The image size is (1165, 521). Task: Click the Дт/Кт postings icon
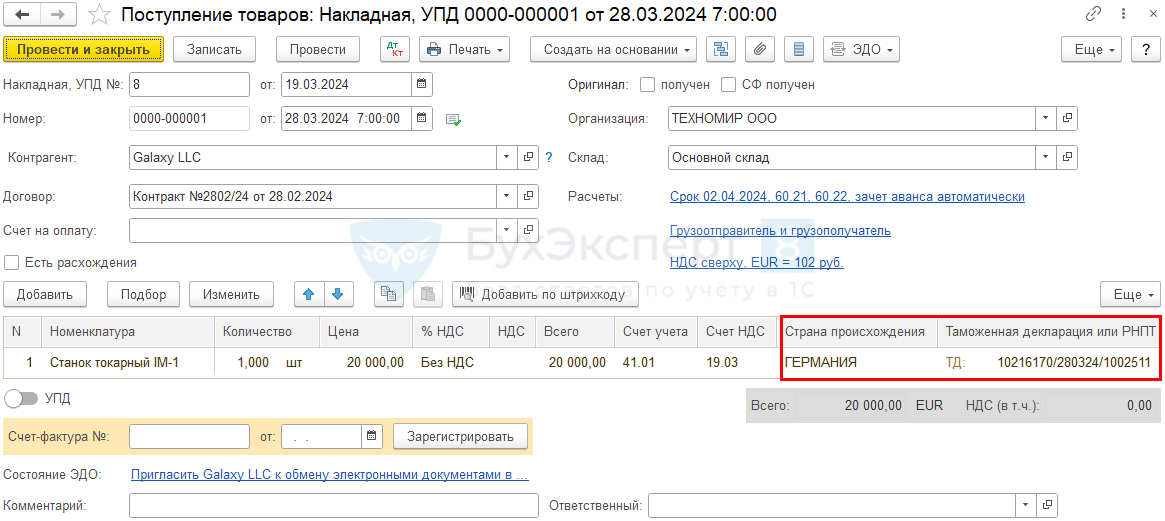pos(395,49)
